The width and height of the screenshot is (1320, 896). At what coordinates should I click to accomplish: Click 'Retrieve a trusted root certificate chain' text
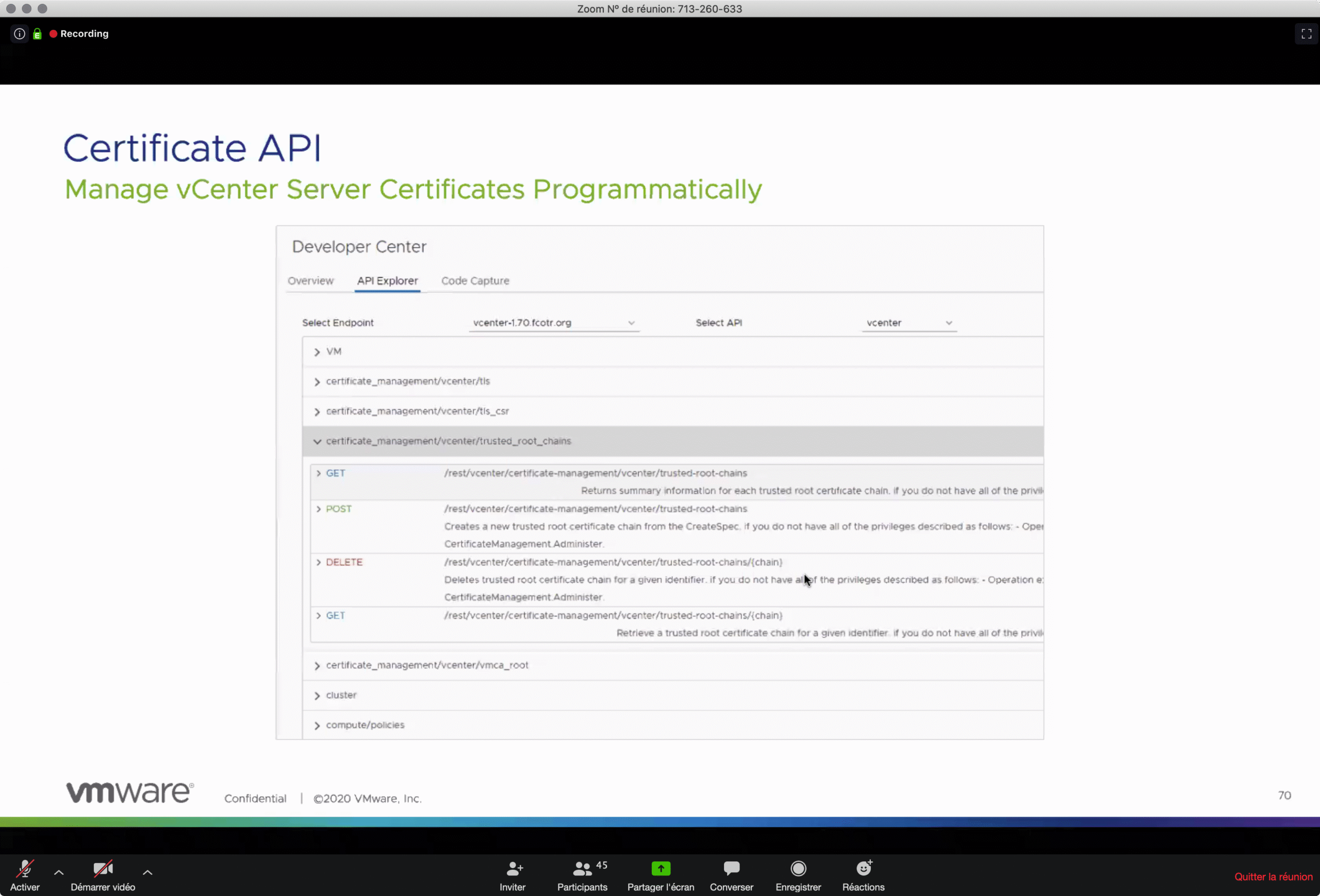830,633
